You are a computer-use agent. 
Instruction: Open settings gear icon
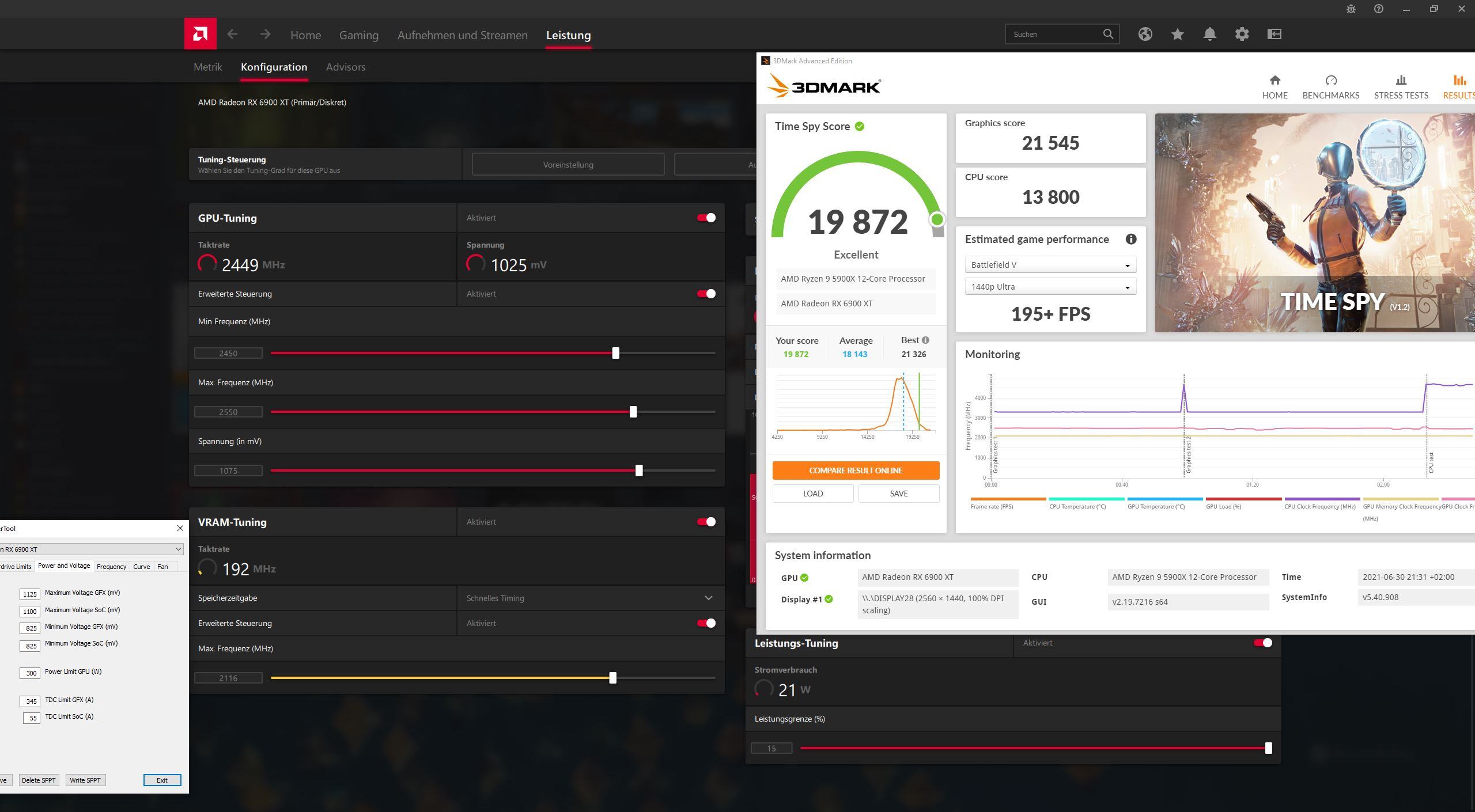[x=1242, y=34]
